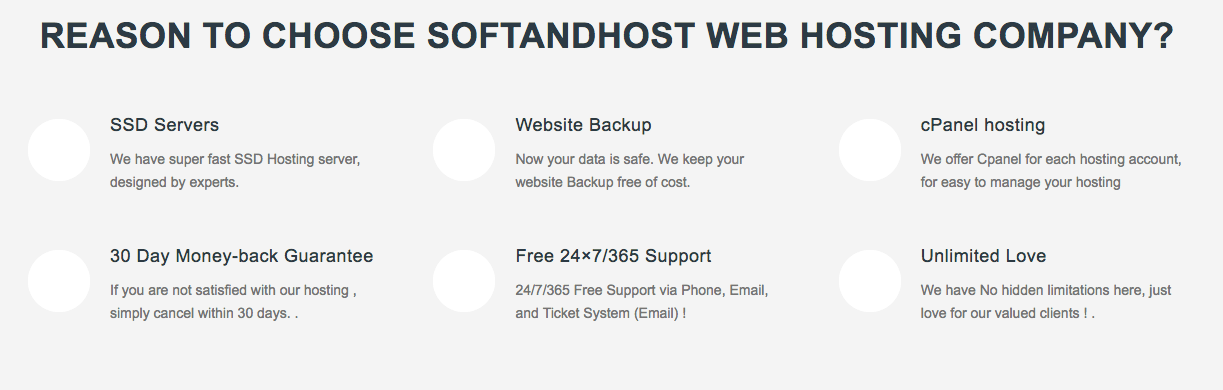The image size is (1223, 390).
Task: Select the Website Backup heading
Action: coord(583,125)
